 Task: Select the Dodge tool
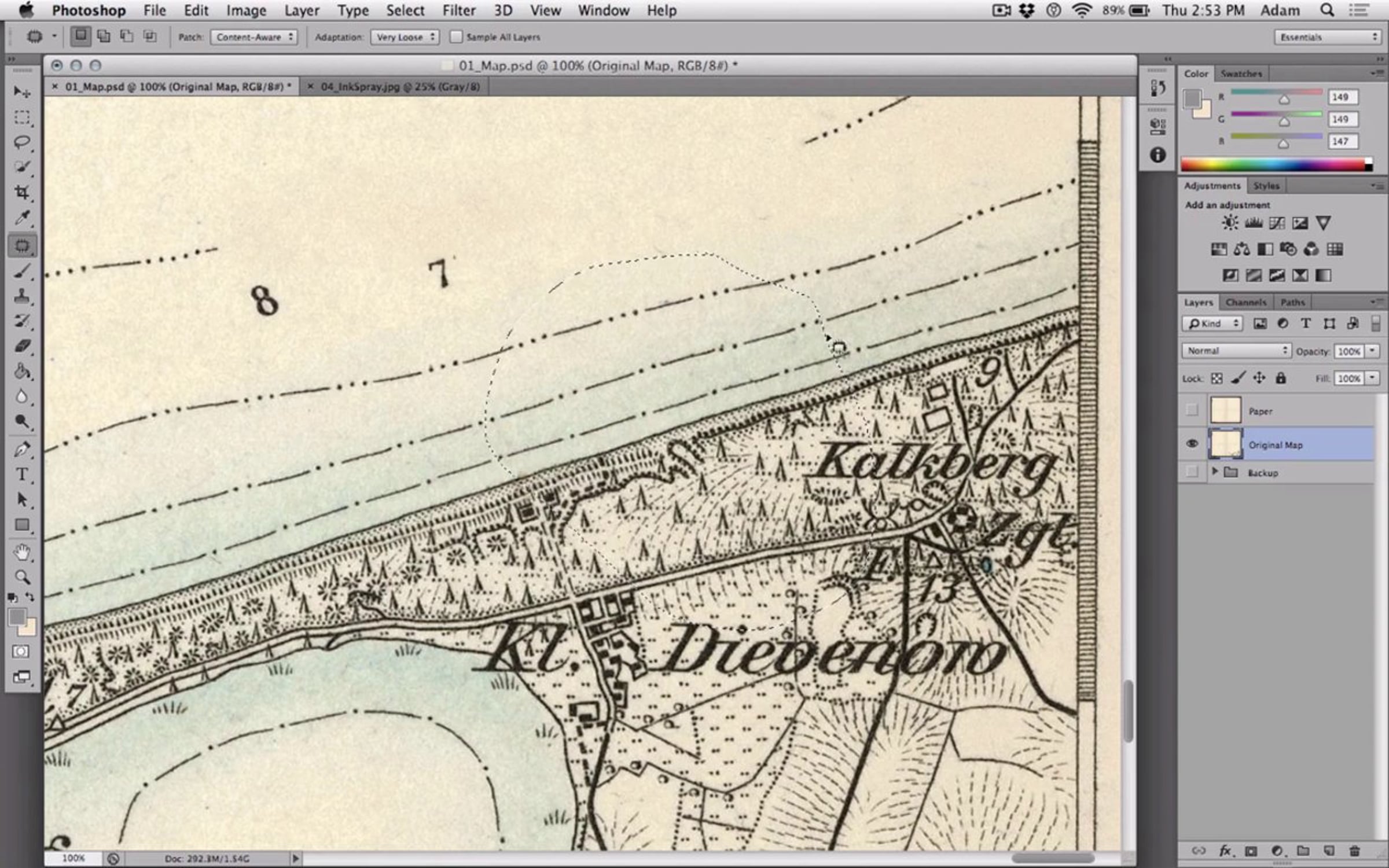[22, 421]
